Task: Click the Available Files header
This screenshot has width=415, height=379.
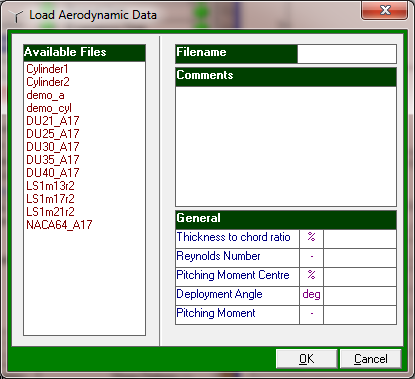Action: [84, 53]
